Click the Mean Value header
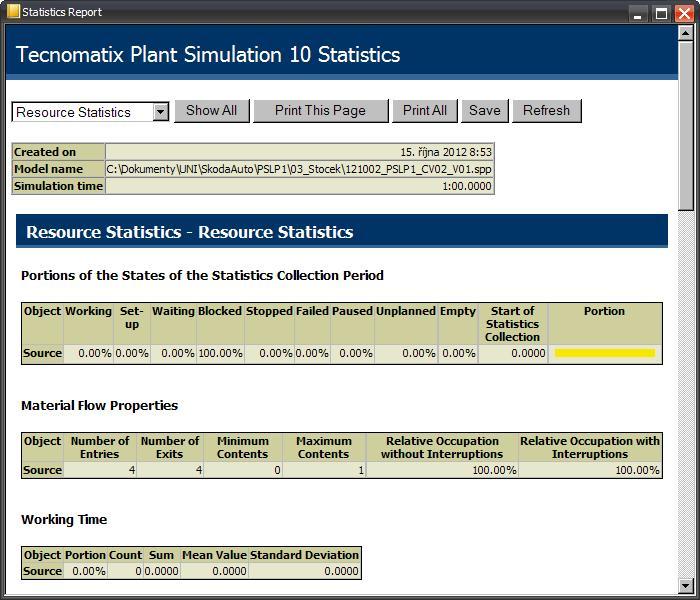Image resolution: width=700 pixels, height=600 pixels. [214, 555]
